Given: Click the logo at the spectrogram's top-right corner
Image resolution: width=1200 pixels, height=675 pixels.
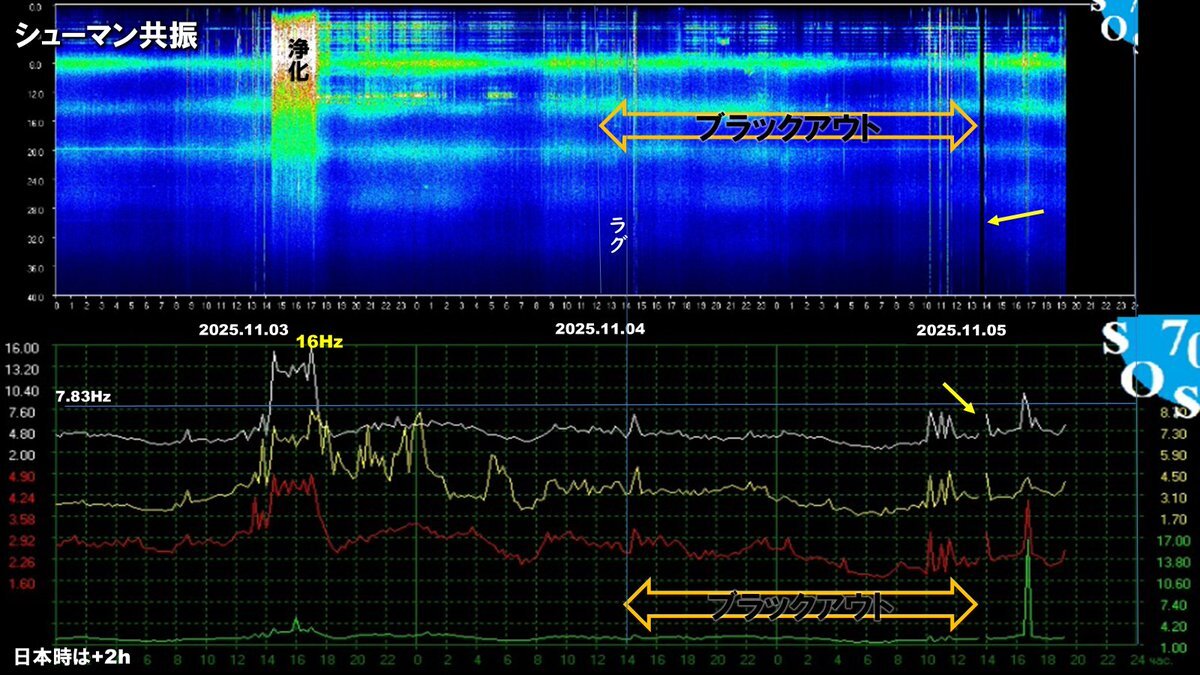Looking at the screenshot, I should 1114,20.
